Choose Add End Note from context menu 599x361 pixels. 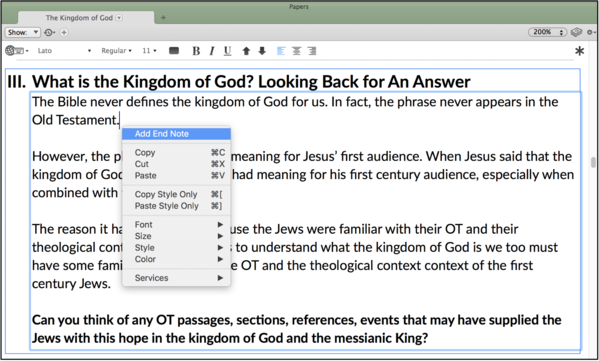[176, 134]
